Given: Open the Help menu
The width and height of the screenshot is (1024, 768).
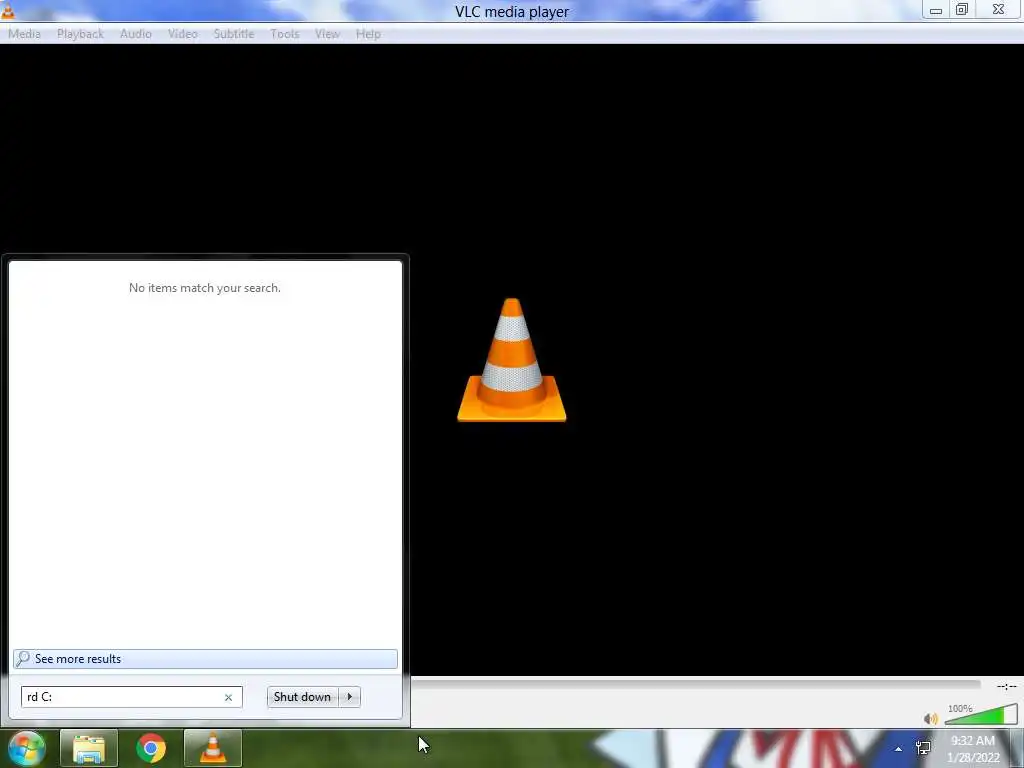Looking at the screenshot, I should click(x=368, y=34).
